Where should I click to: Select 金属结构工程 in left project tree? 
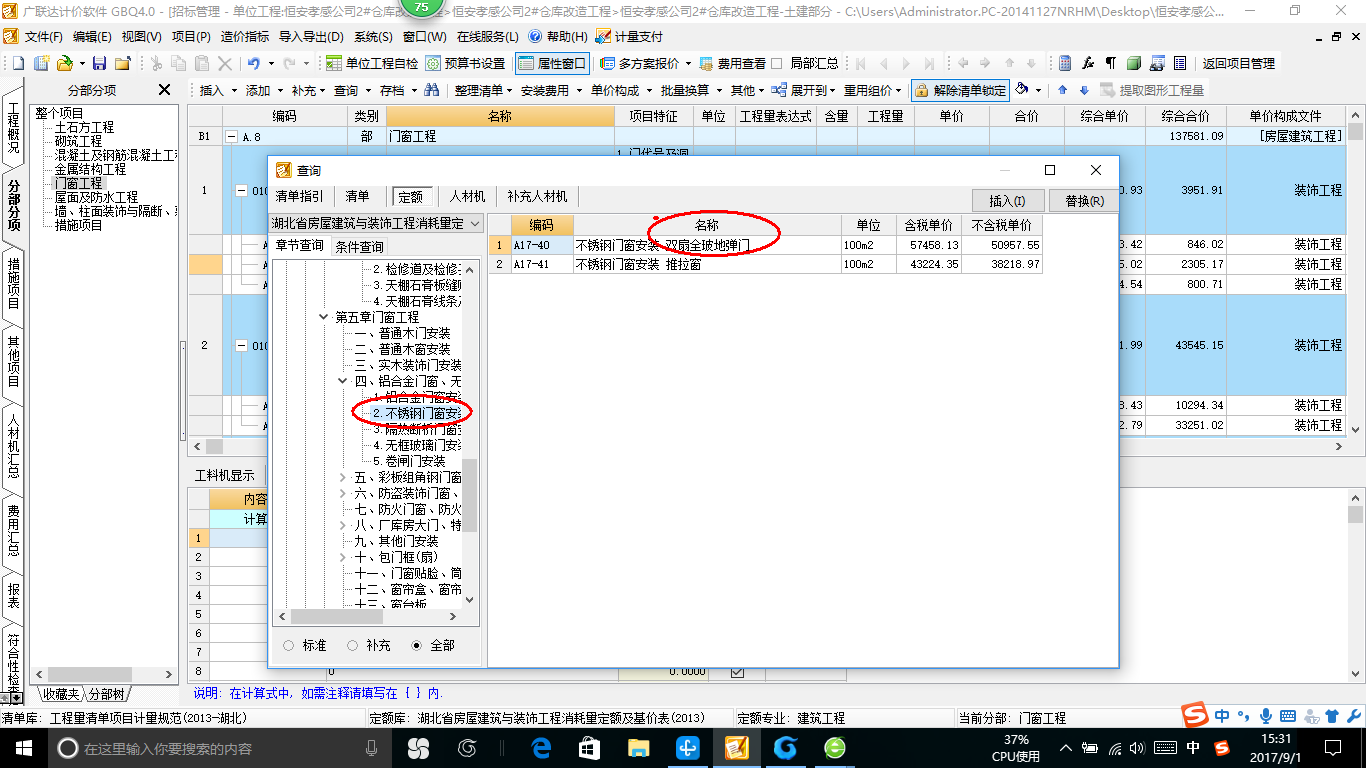(x=90, y=169)
